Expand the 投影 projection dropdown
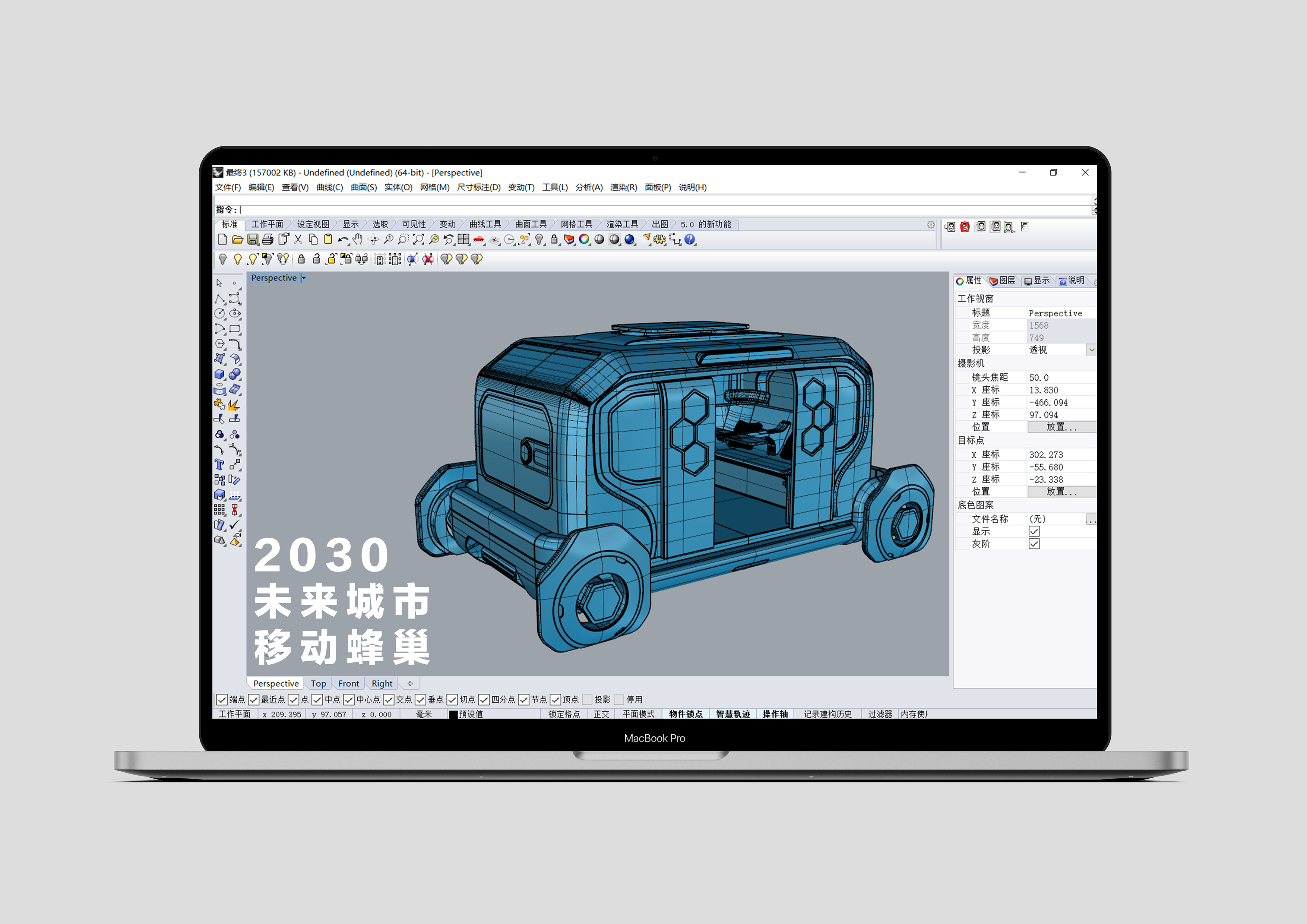This screenshot has width=1307, height=924. tap(1091, 350)
